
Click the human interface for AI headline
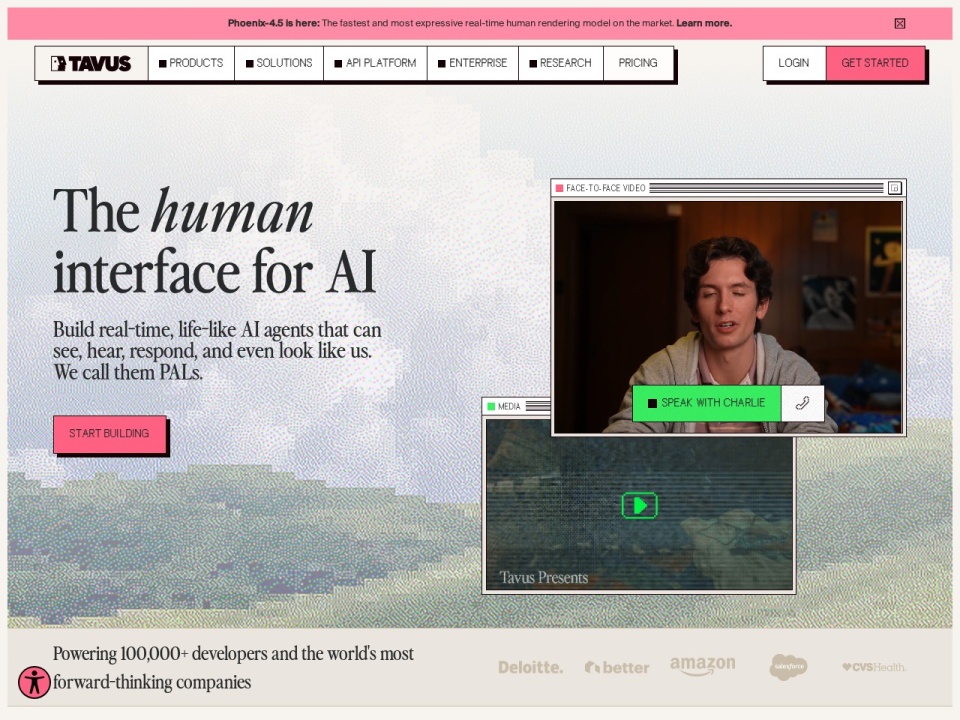pos(215,241)
